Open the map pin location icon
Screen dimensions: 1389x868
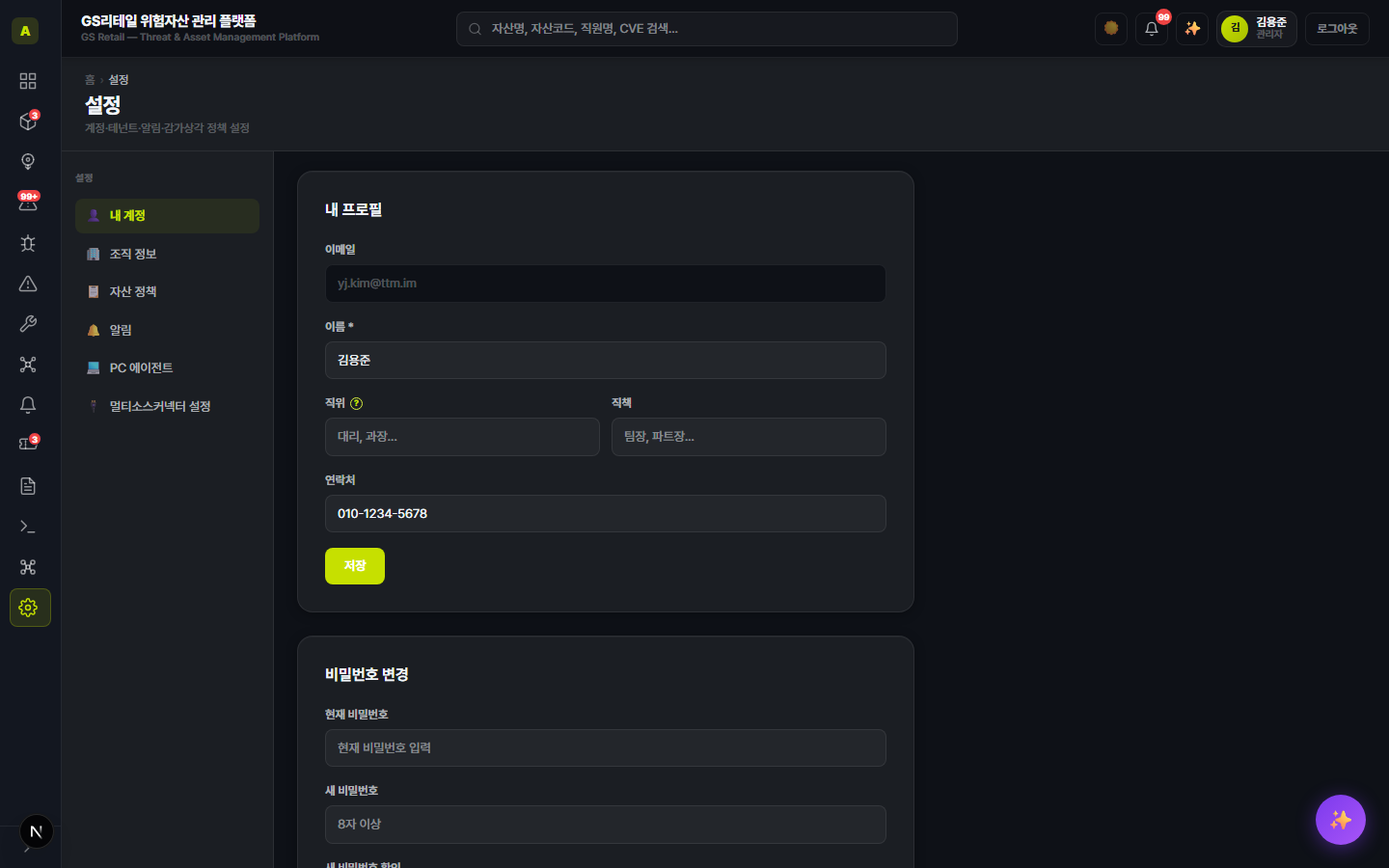pyautogui.click(x=28, y=162)
